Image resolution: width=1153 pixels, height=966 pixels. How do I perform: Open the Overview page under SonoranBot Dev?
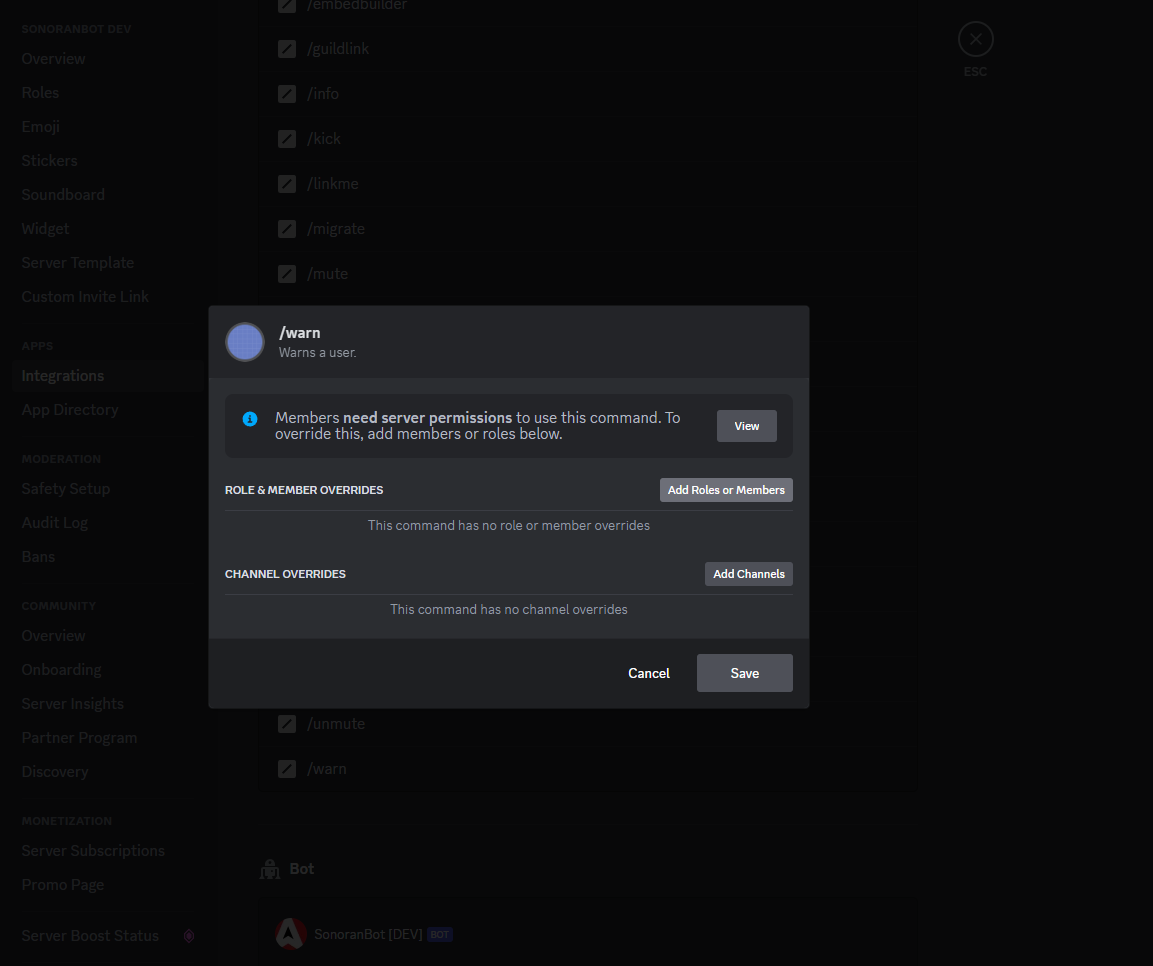click(107, 59)
